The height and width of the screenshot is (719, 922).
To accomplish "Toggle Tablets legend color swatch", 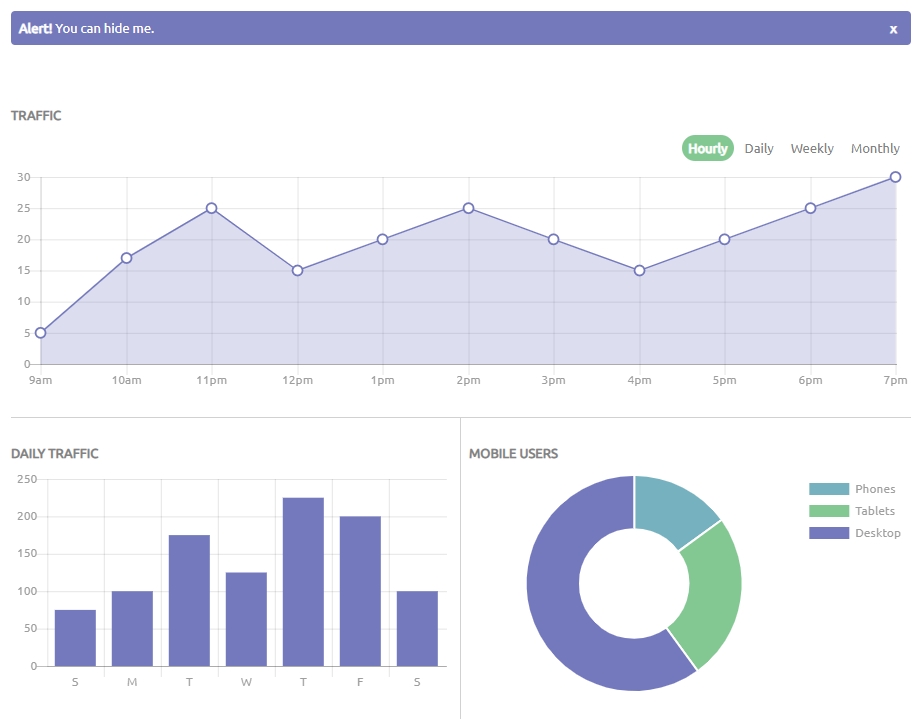I will [x=829, y=511].
